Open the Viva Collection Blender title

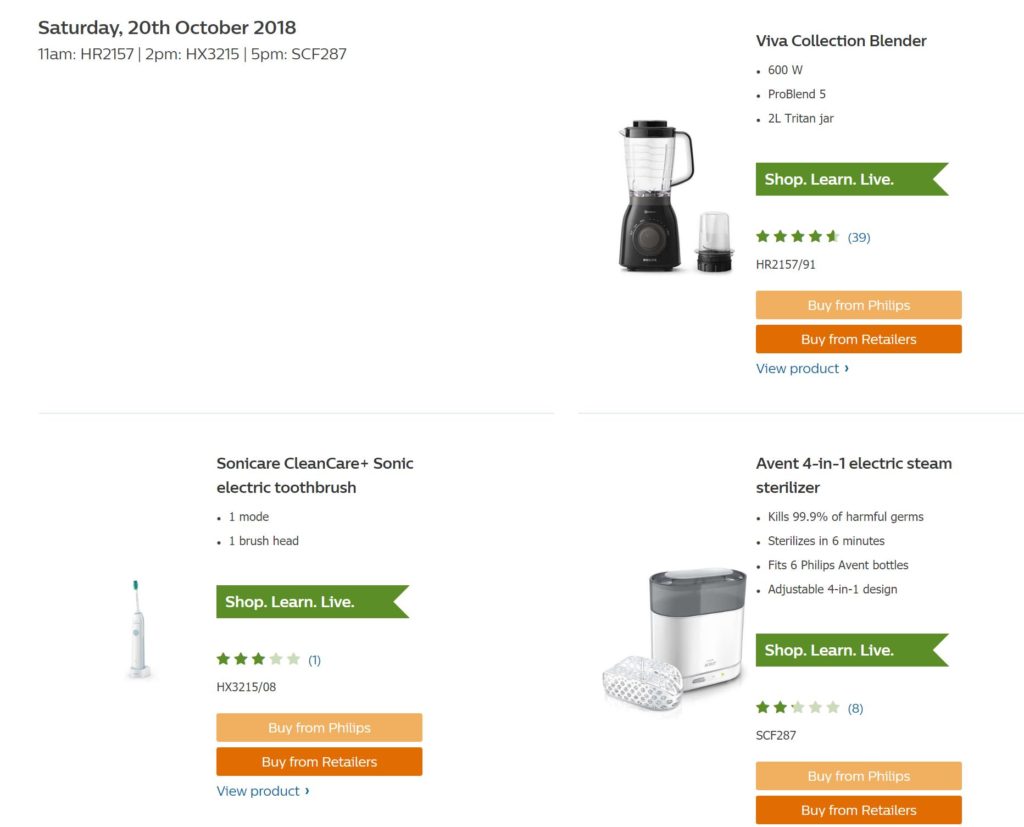click(x=841, y=41)
